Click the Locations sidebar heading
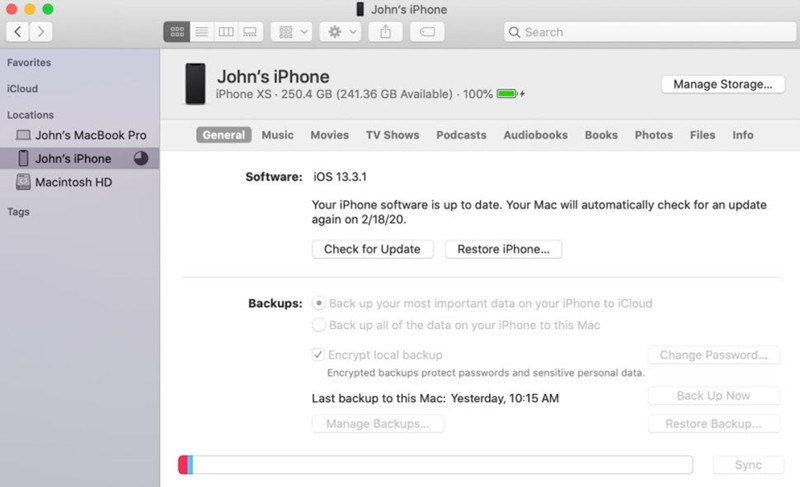800x487 pixels. pos(30,115)
